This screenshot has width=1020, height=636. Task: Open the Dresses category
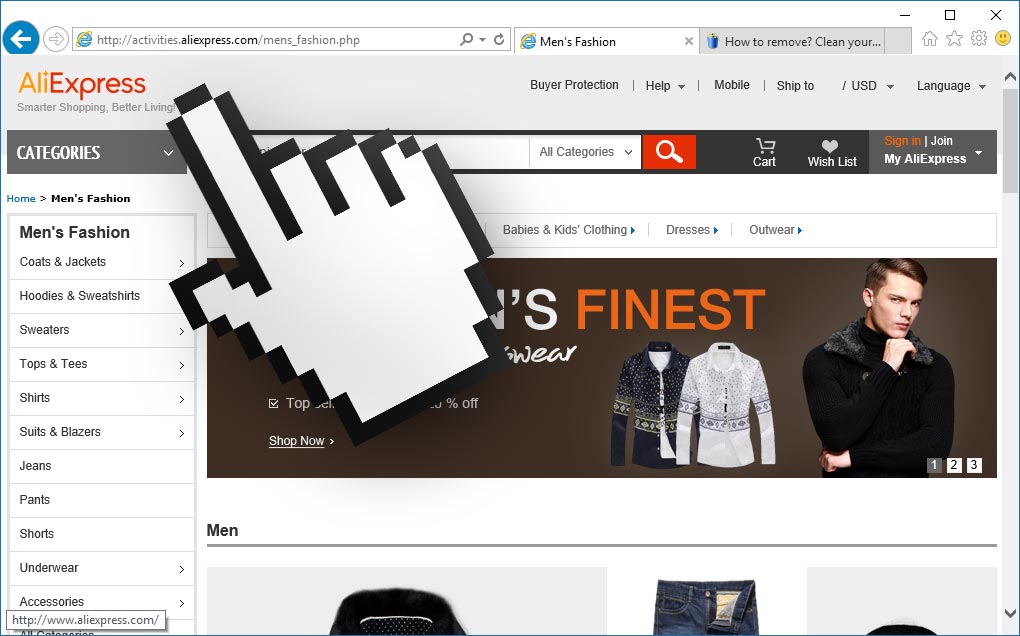click(x=688, y=230)
